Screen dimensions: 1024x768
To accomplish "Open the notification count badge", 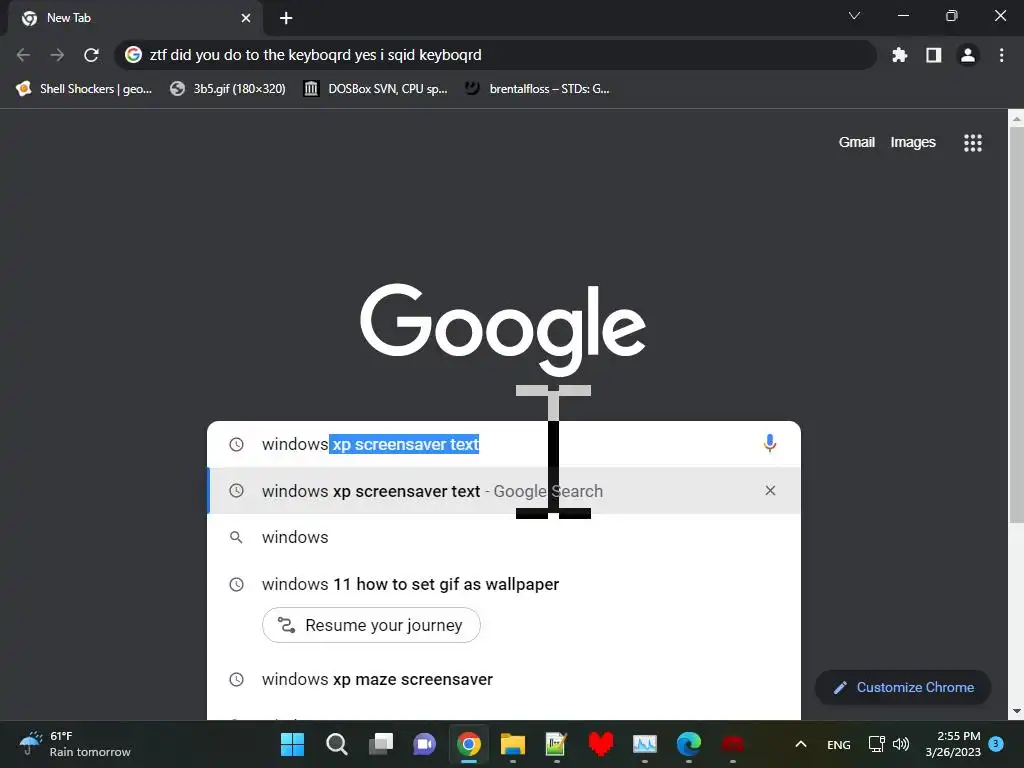I will pos(996,743).
